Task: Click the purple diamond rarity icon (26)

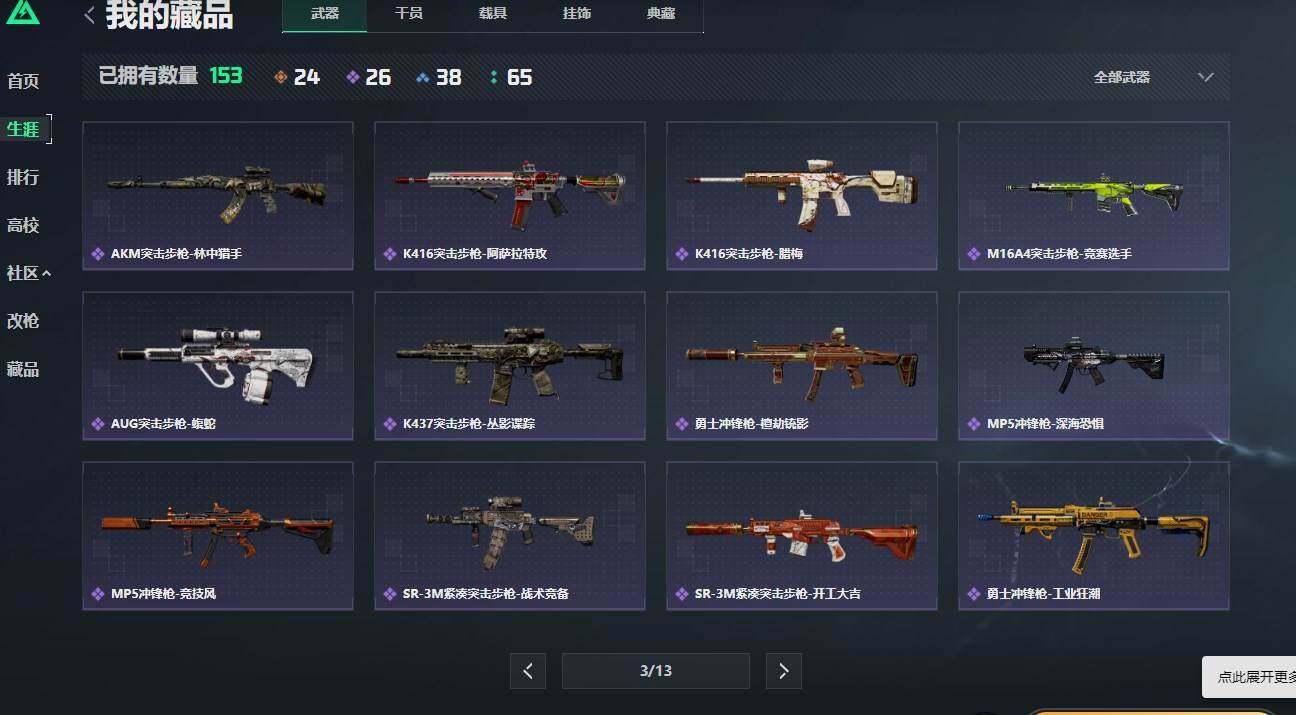Action: [x=352, y=77]
